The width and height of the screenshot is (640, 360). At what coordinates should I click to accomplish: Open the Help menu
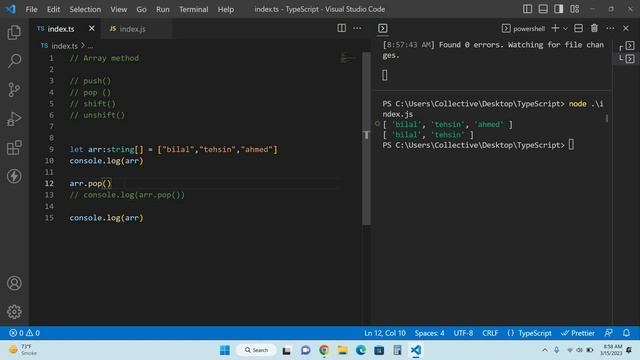pos(225,9)
